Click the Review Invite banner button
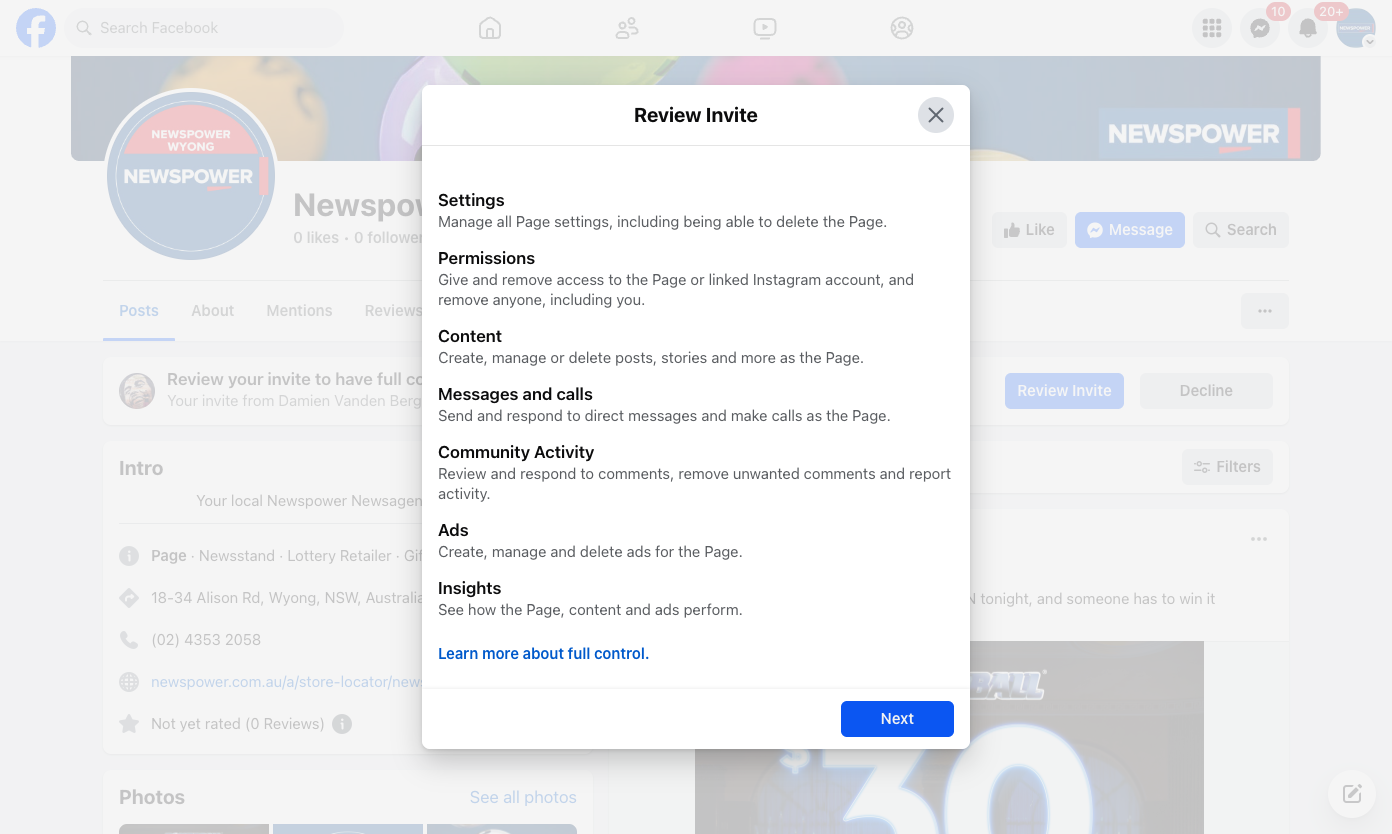 1064,391
